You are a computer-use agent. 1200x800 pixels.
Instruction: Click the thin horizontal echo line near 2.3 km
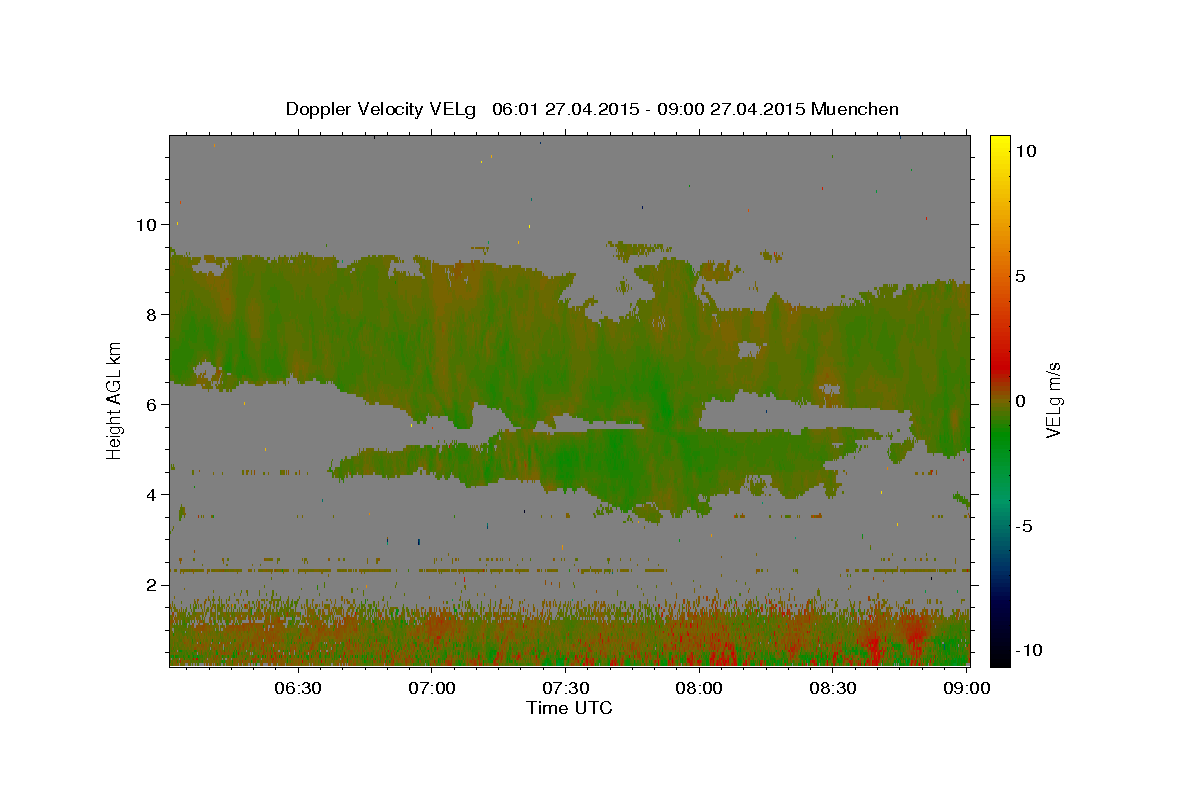point(569,570)
